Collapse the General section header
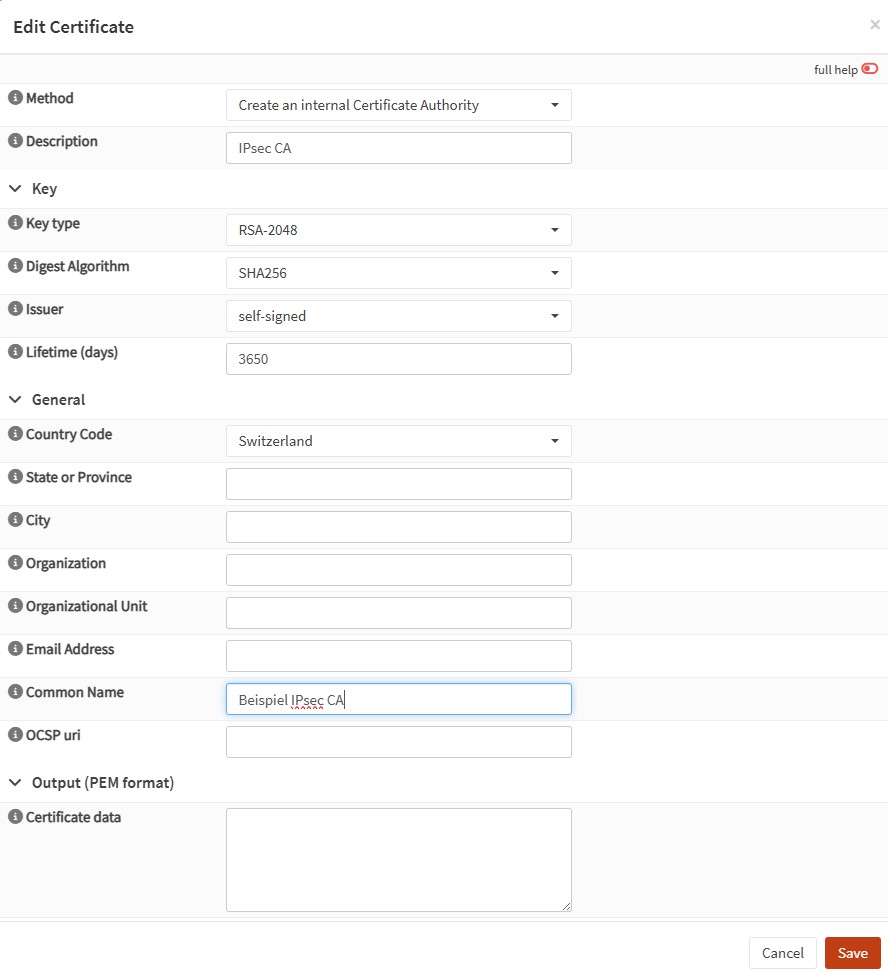888x972 pixels. point(15,400)
